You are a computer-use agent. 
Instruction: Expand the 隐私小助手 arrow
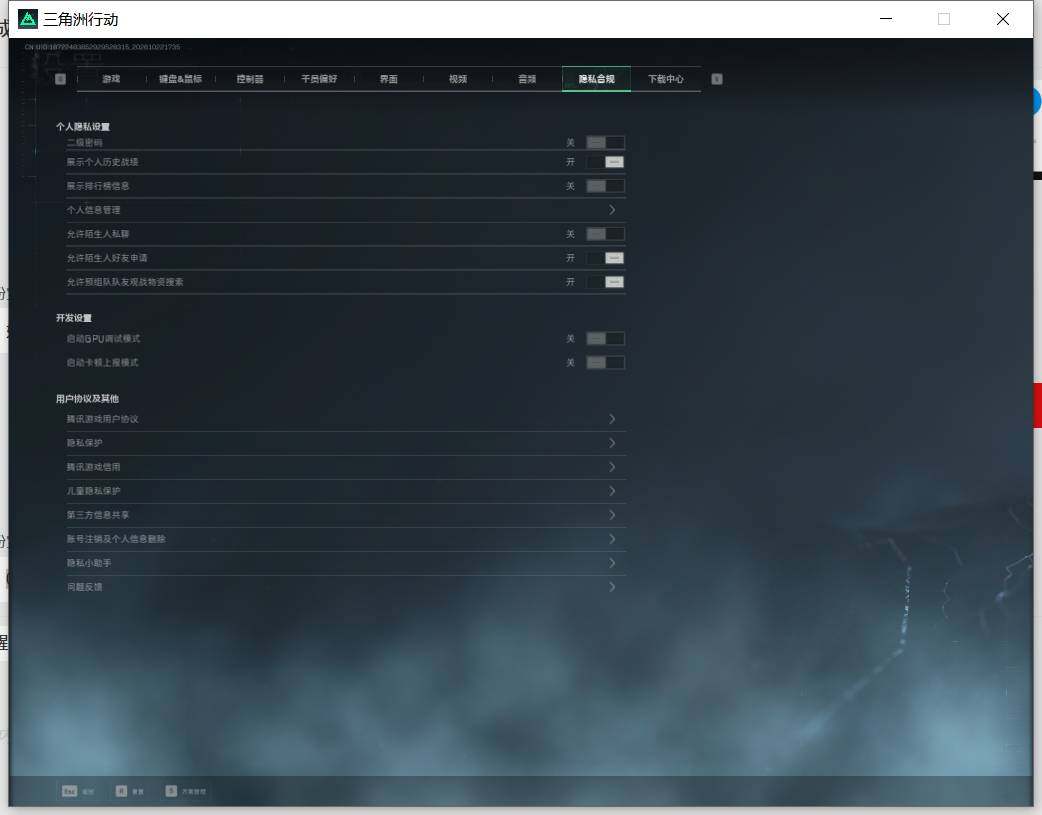612,563
